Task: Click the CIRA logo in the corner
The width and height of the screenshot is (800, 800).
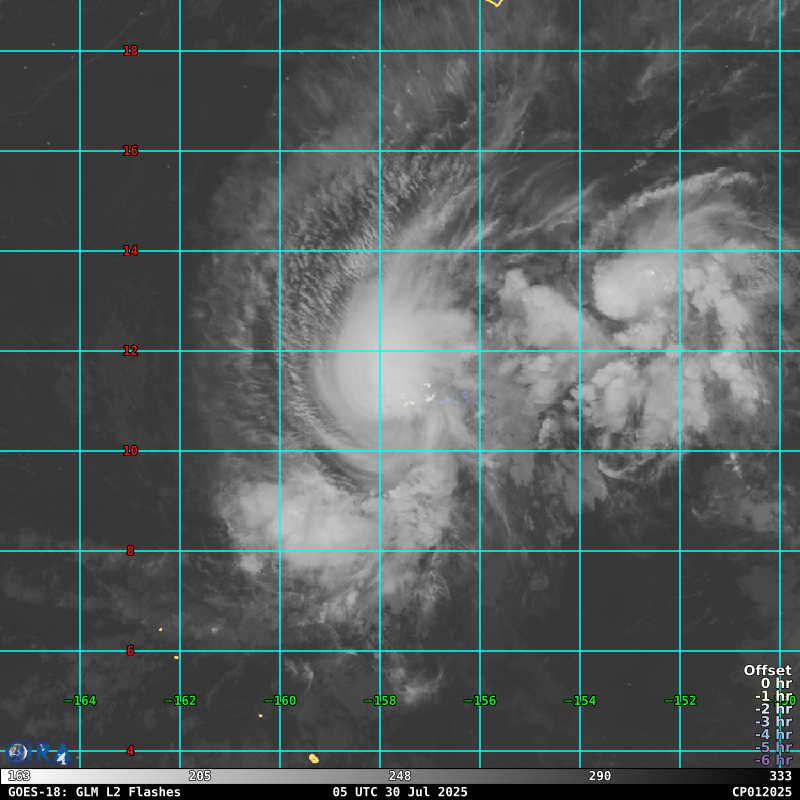Action: point(36,752)
